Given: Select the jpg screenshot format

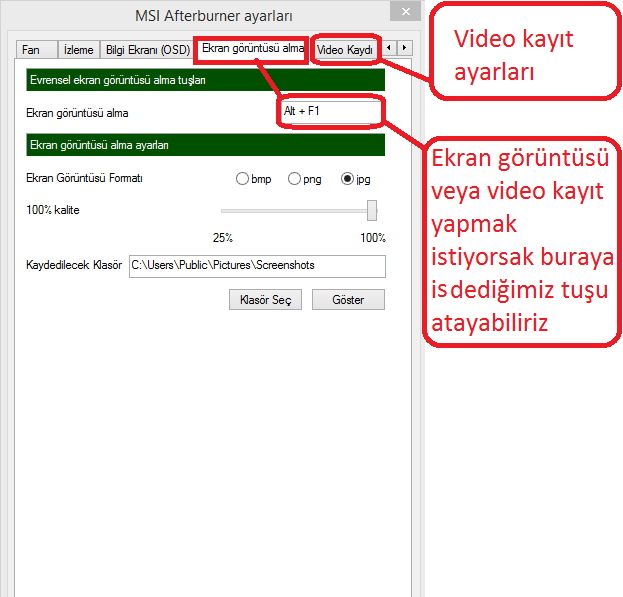Looking at the screenshot, I should tap(356, 179).
